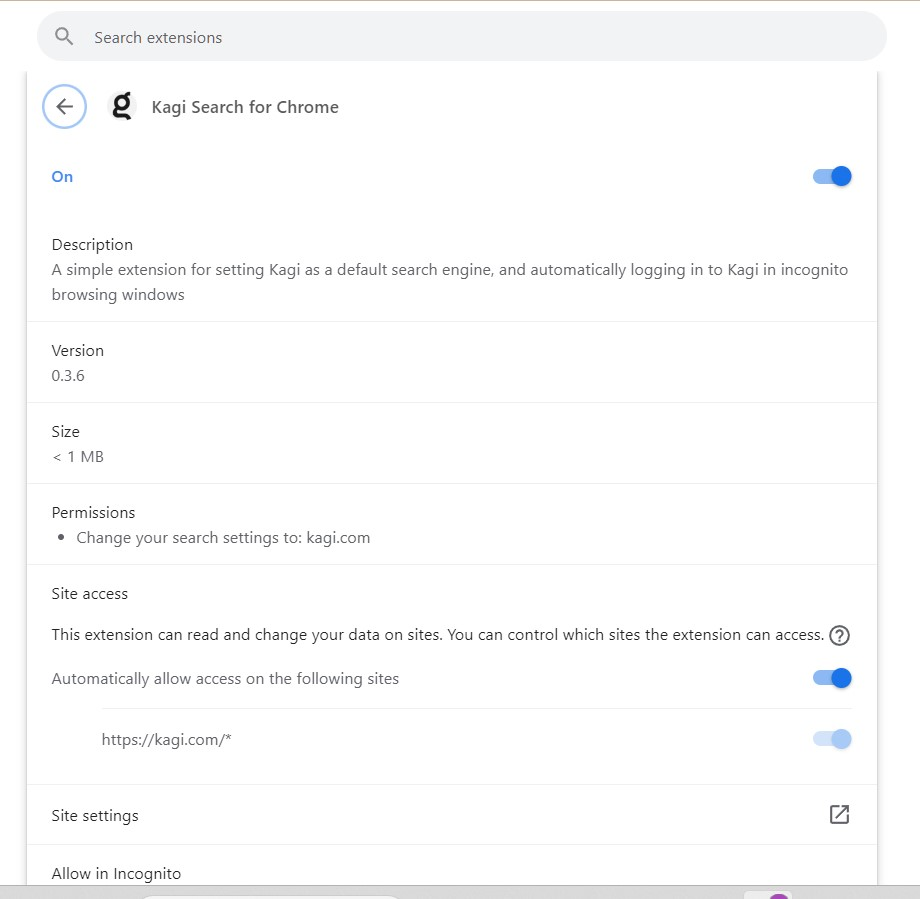Open Site settings external link icon
This screenshot has width=920, height=899.
pyautogui.click(x=839, y=815)
